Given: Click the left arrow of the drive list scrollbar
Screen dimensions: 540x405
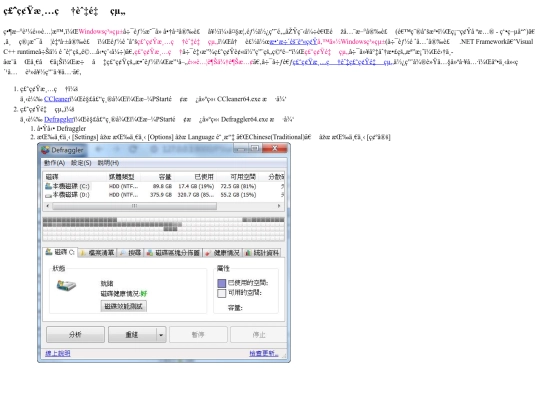Looking at the screenshot, I should (48, 206).
